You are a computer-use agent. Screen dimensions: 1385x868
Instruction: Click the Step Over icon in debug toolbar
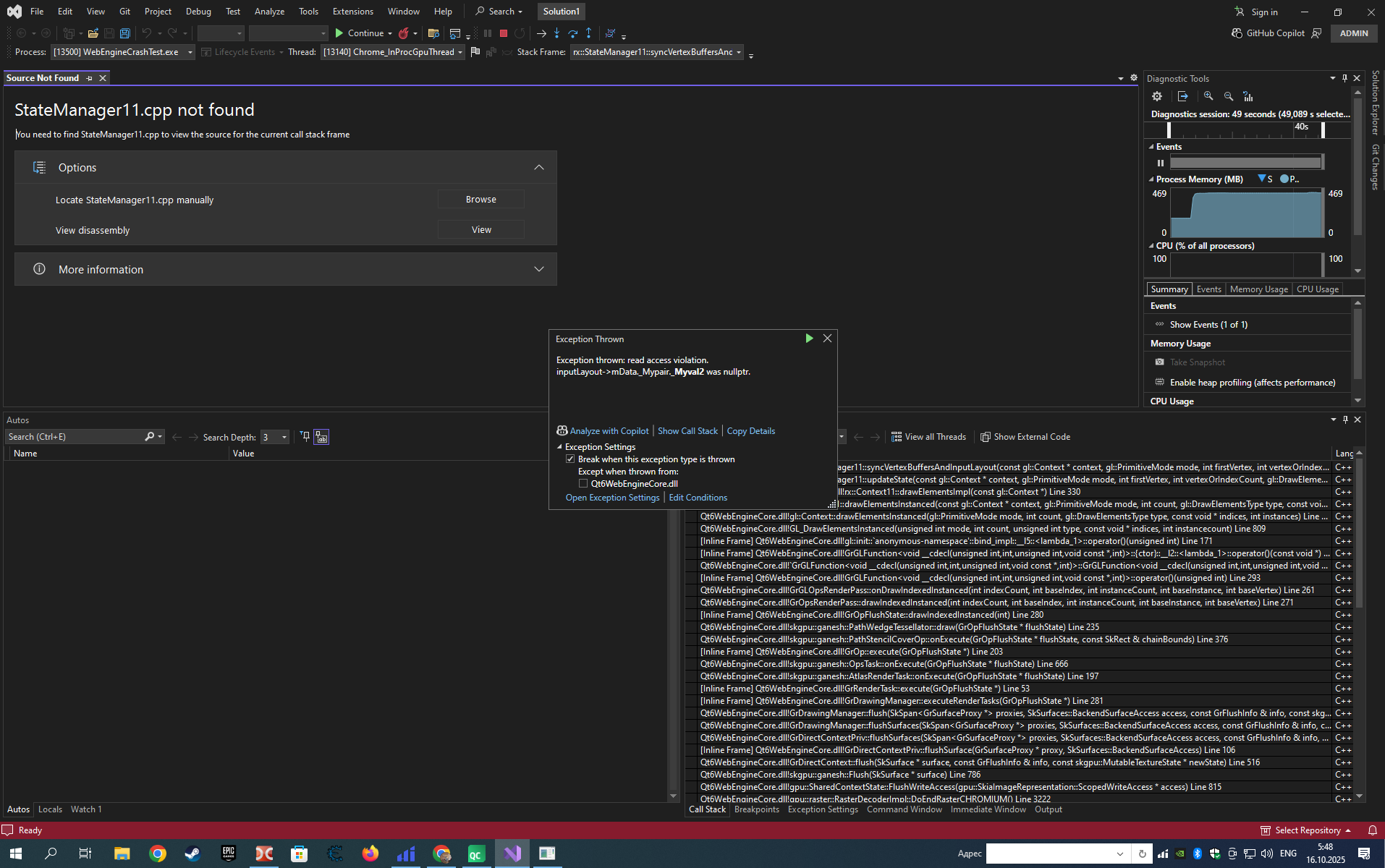572,33
